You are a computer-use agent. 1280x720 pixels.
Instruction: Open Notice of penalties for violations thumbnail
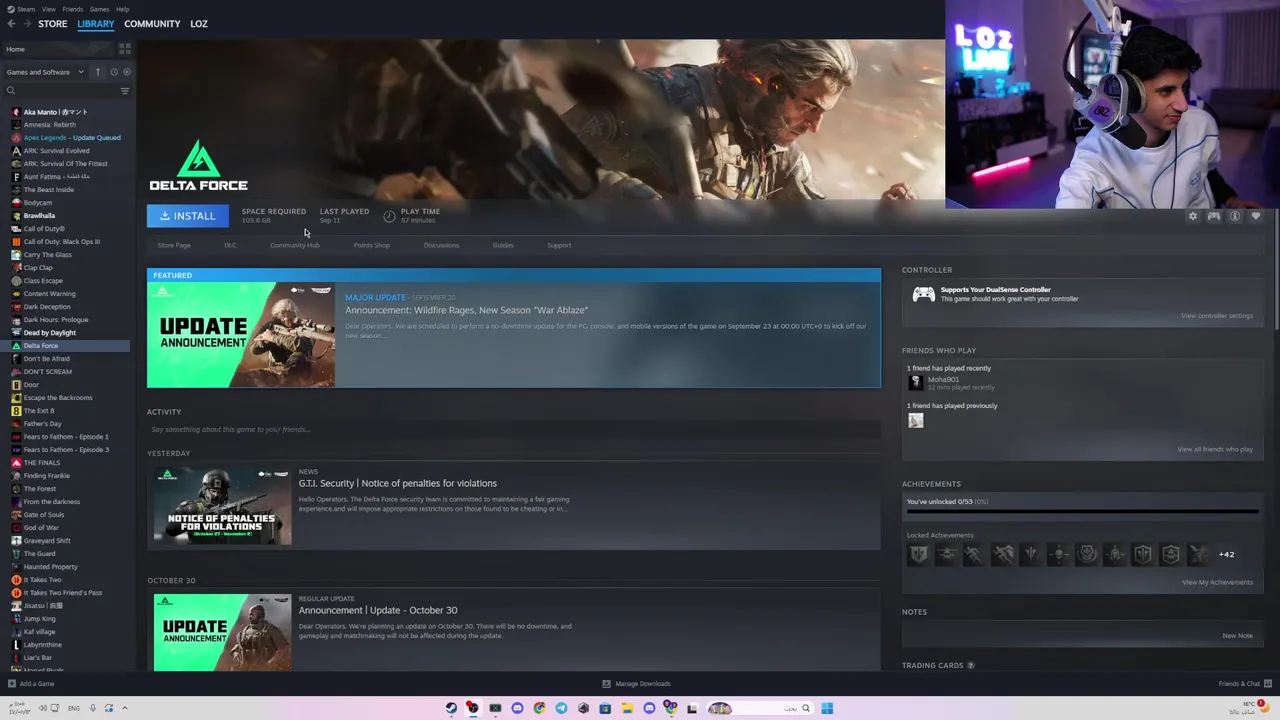pos(222,506)
